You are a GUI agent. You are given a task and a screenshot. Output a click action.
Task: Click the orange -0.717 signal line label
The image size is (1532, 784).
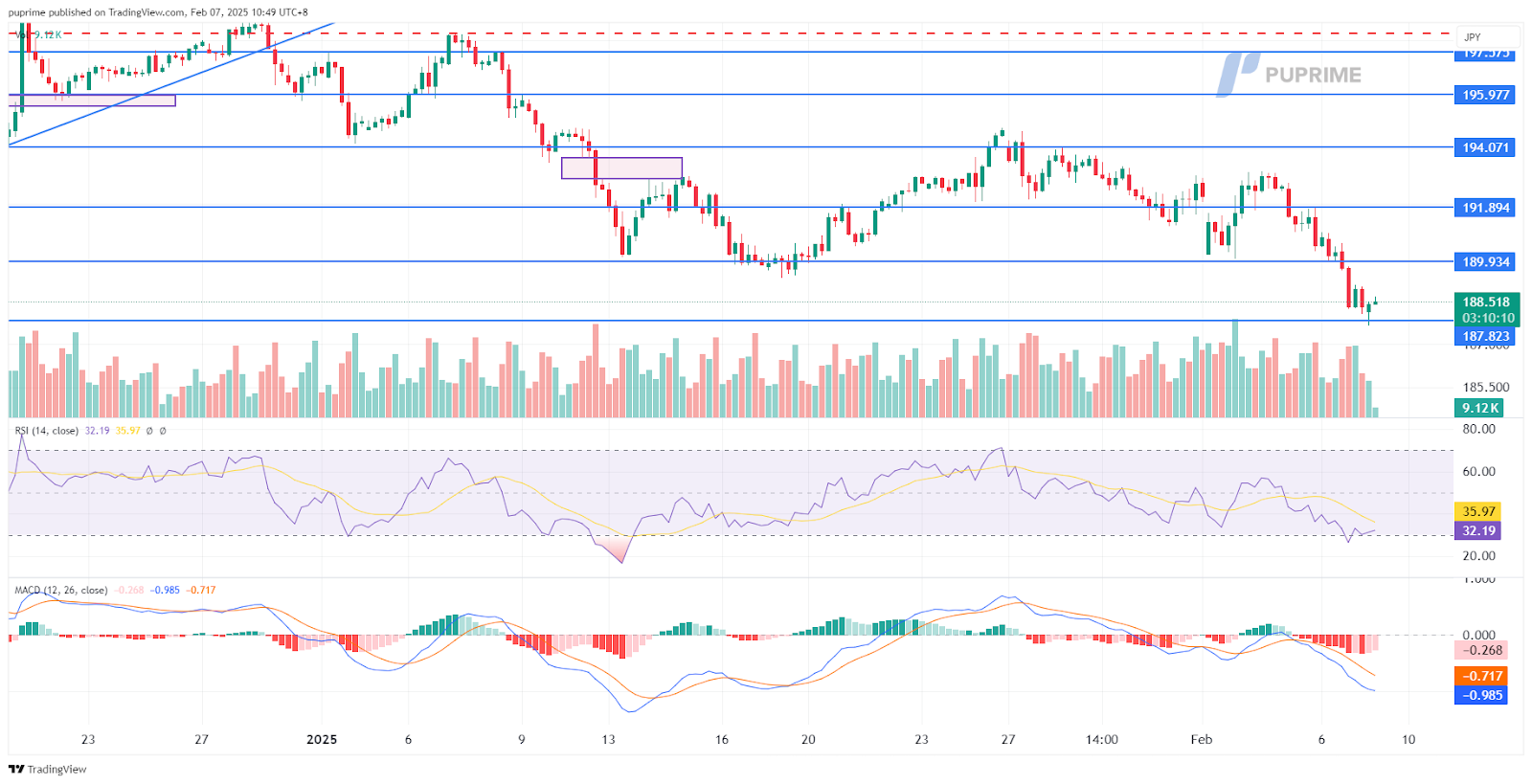pyautogui.click(x=1481, y=676)
